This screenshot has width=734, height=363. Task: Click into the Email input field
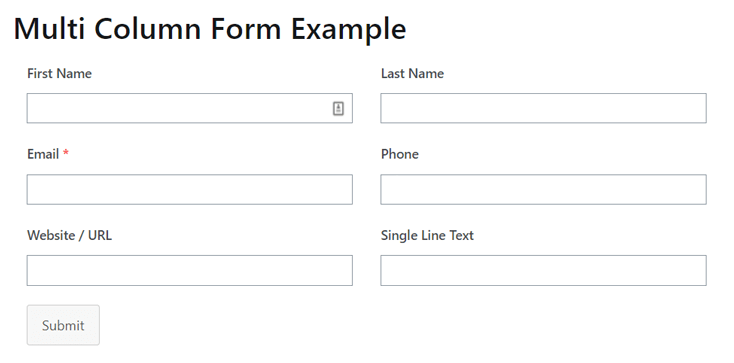190,189
